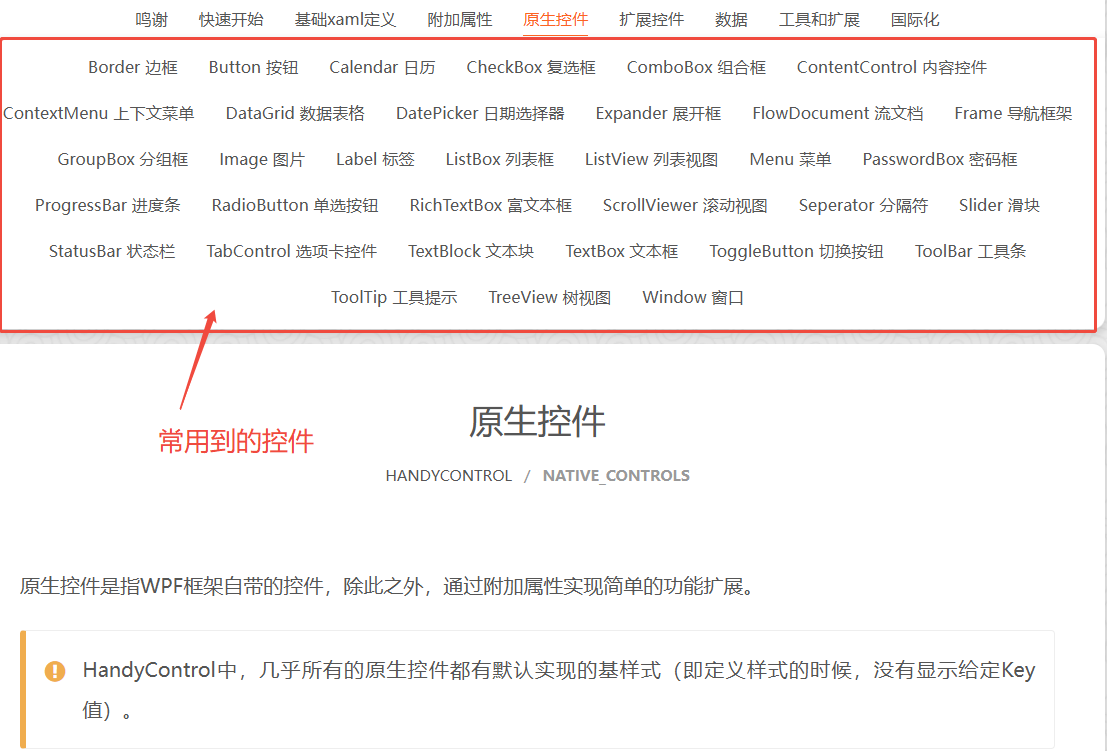This screenshot has width=1107, height=751.
Task: Open the ToolBar 工具条 link
Action: click(970, 251)
